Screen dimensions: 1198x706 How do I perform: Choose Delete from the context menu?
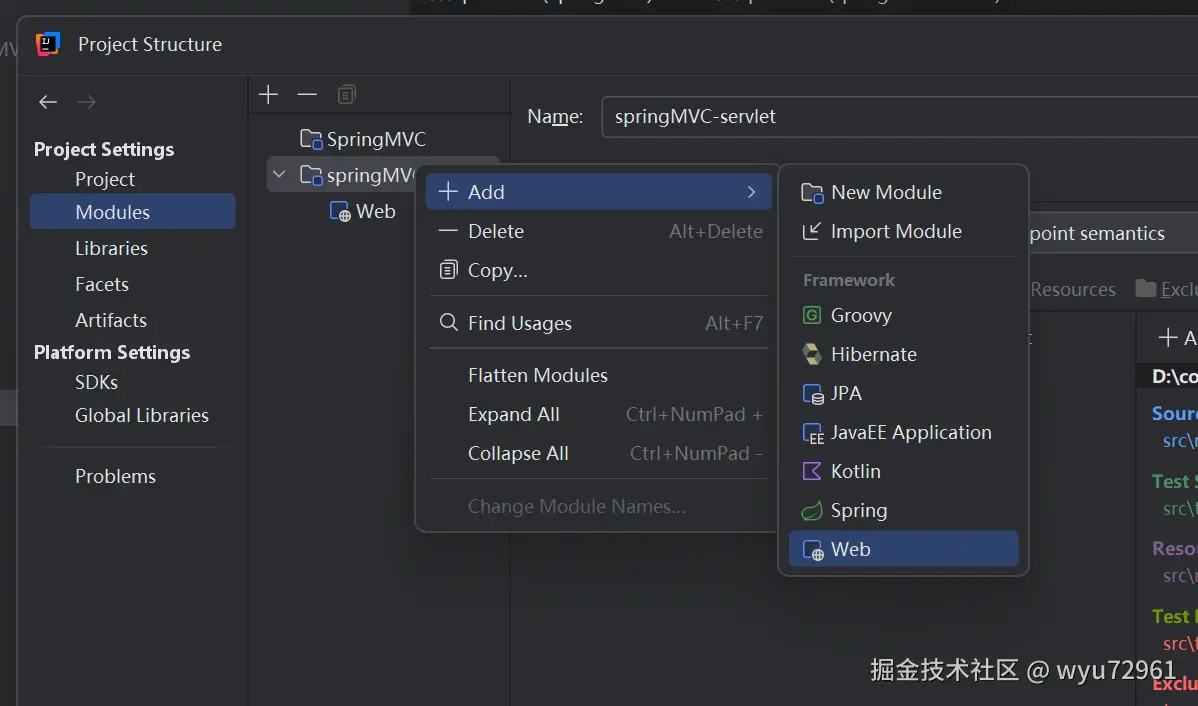tap(495, 232)
